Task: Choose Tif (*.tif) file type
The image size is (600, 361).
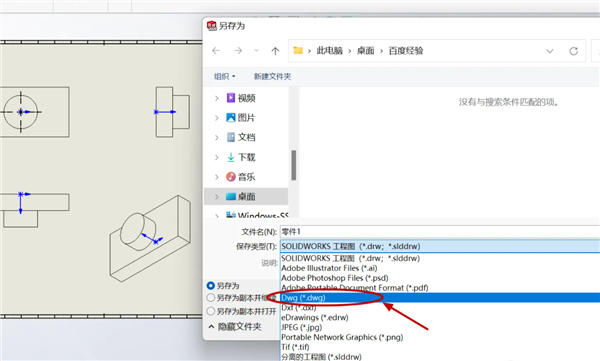Action: tap(440, 347)
